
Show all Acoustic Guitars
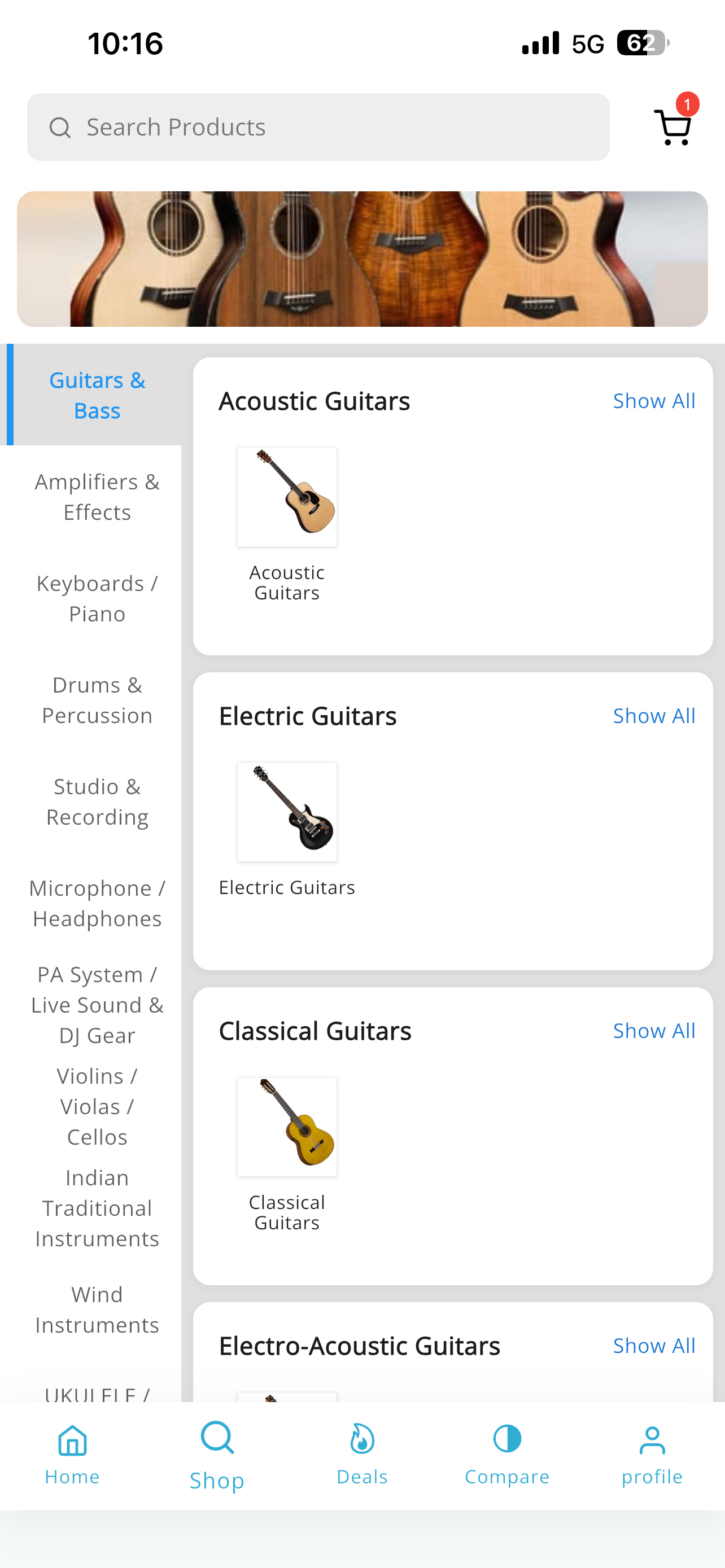[654, 401]
